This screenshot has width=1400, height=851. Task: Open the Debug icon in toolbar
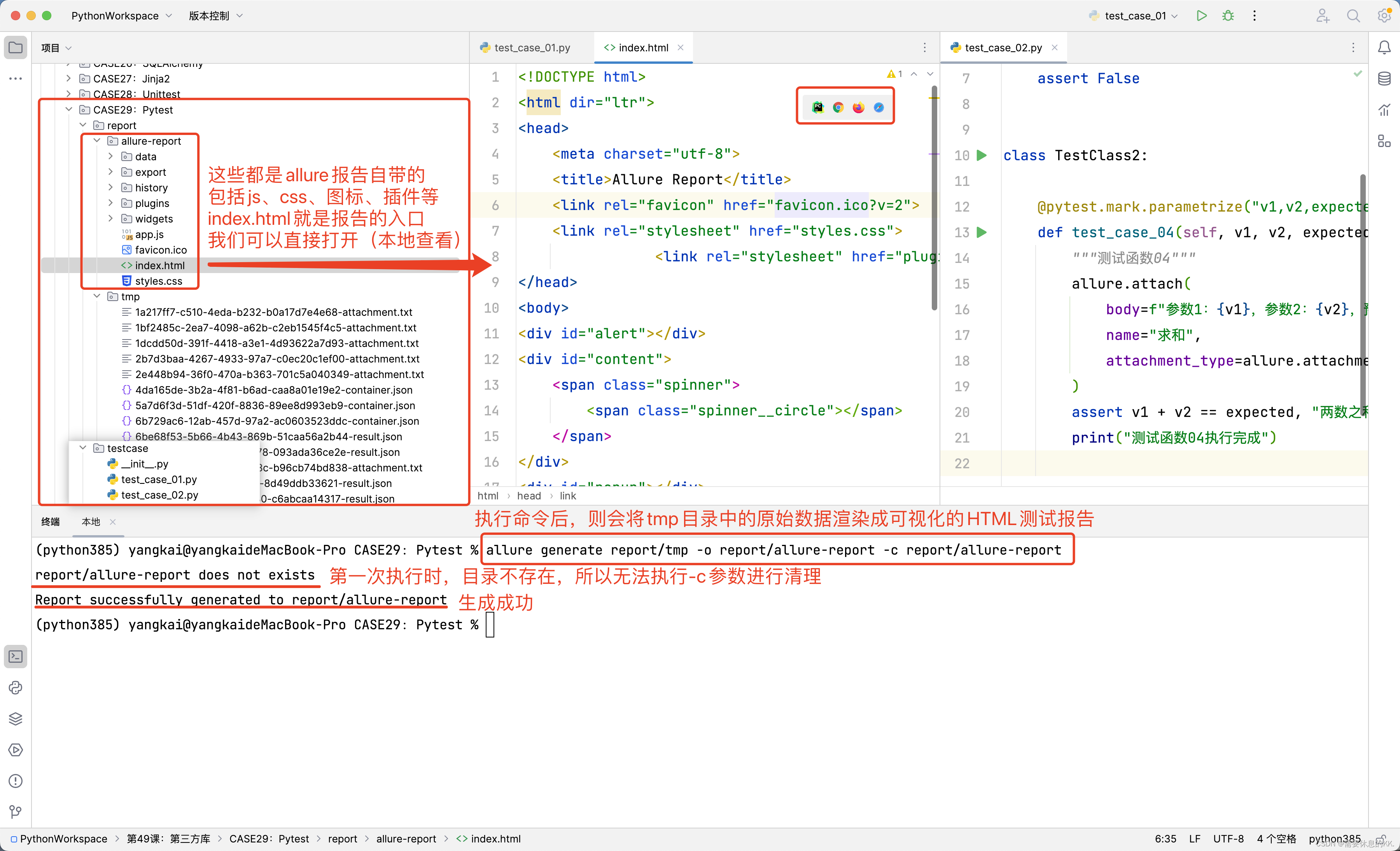1228,16
